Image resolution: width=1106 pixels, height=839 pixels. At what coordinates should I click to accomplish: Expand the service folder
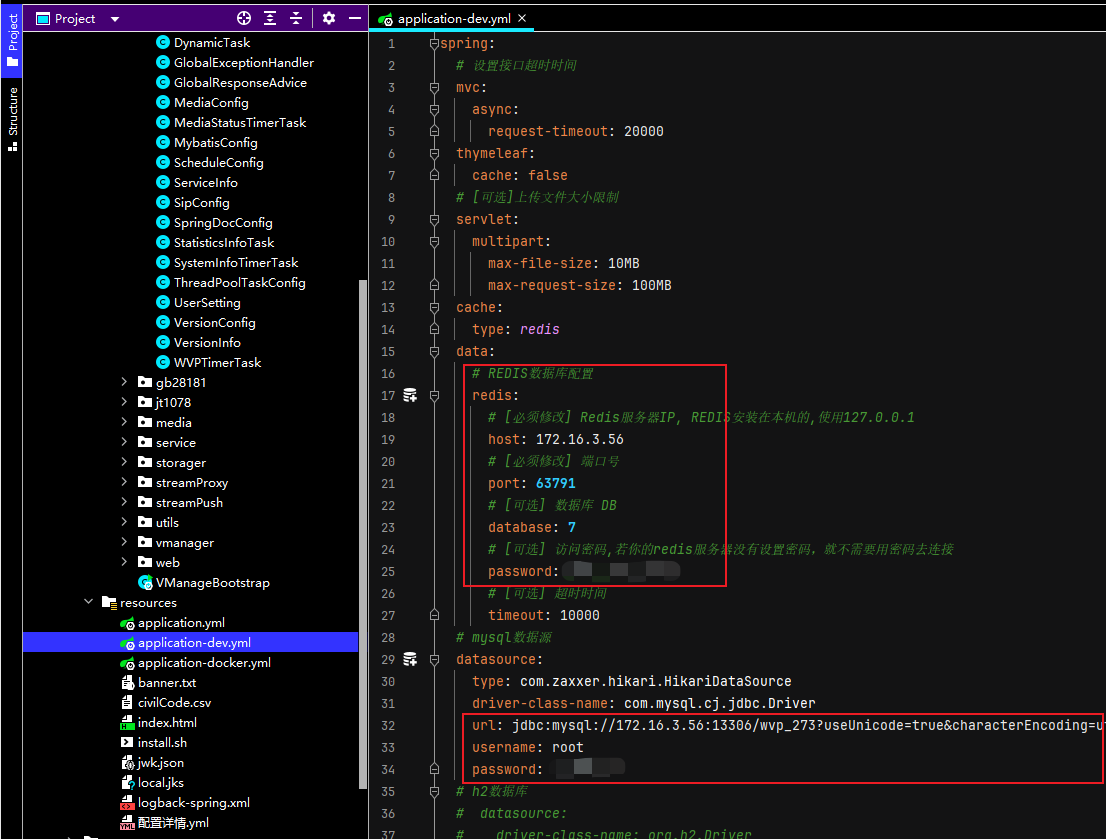[124, 442]
